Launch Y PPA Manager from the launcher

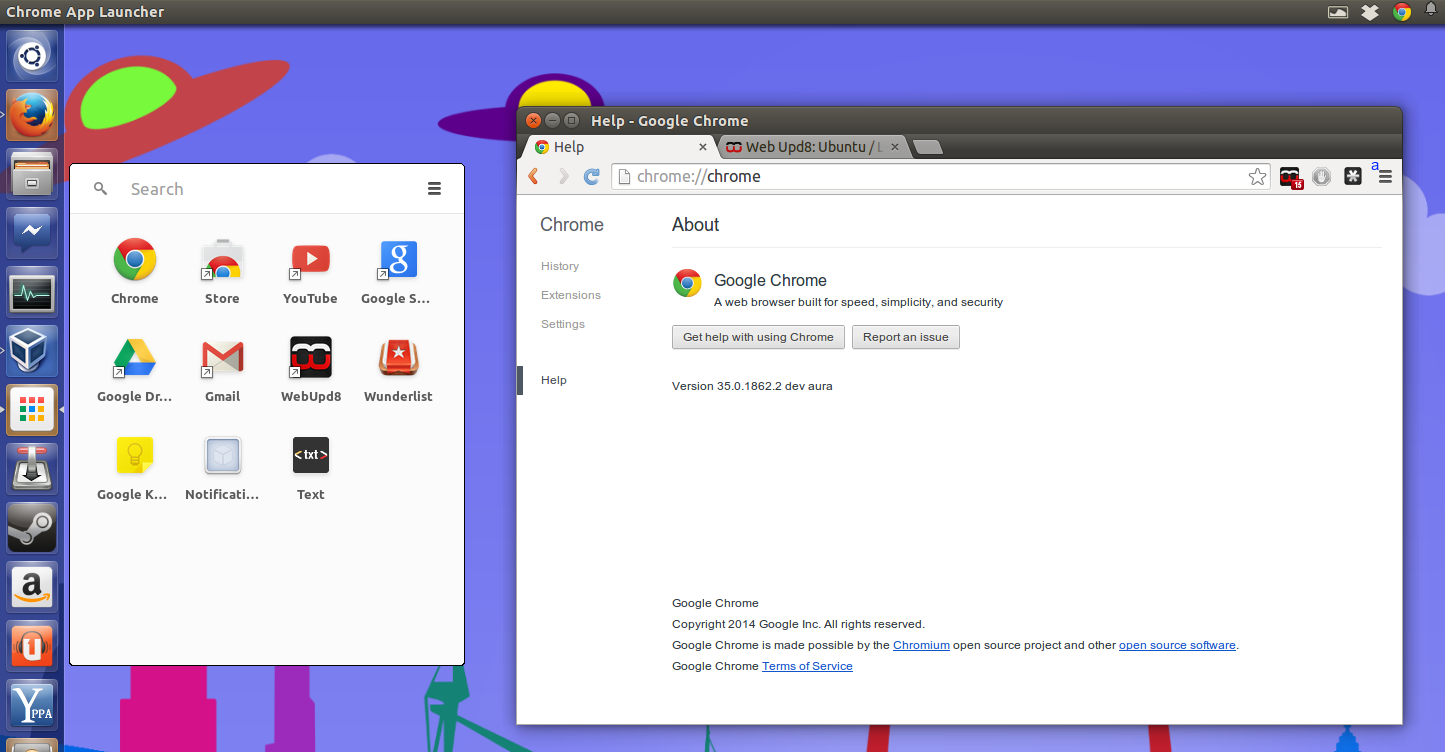click(x=32, y=705)
